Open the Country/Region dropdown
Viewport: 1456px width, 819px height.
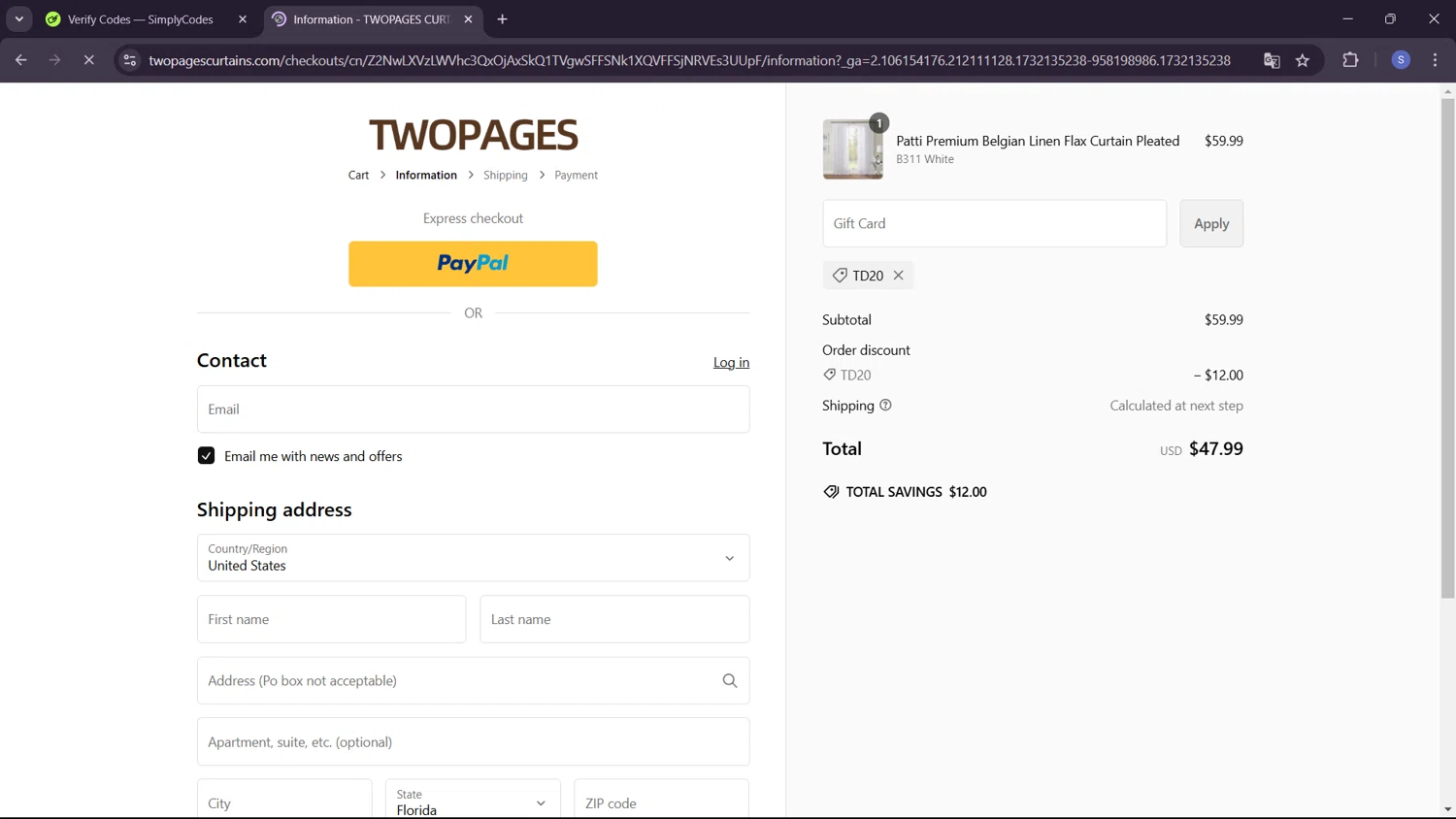[x=473, y=558]
